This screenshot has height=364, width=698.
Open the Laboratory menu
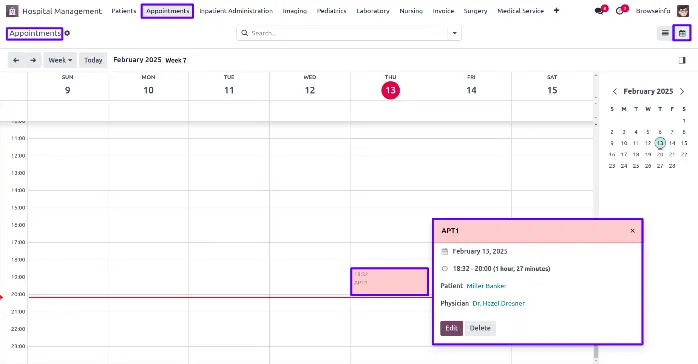373,11
